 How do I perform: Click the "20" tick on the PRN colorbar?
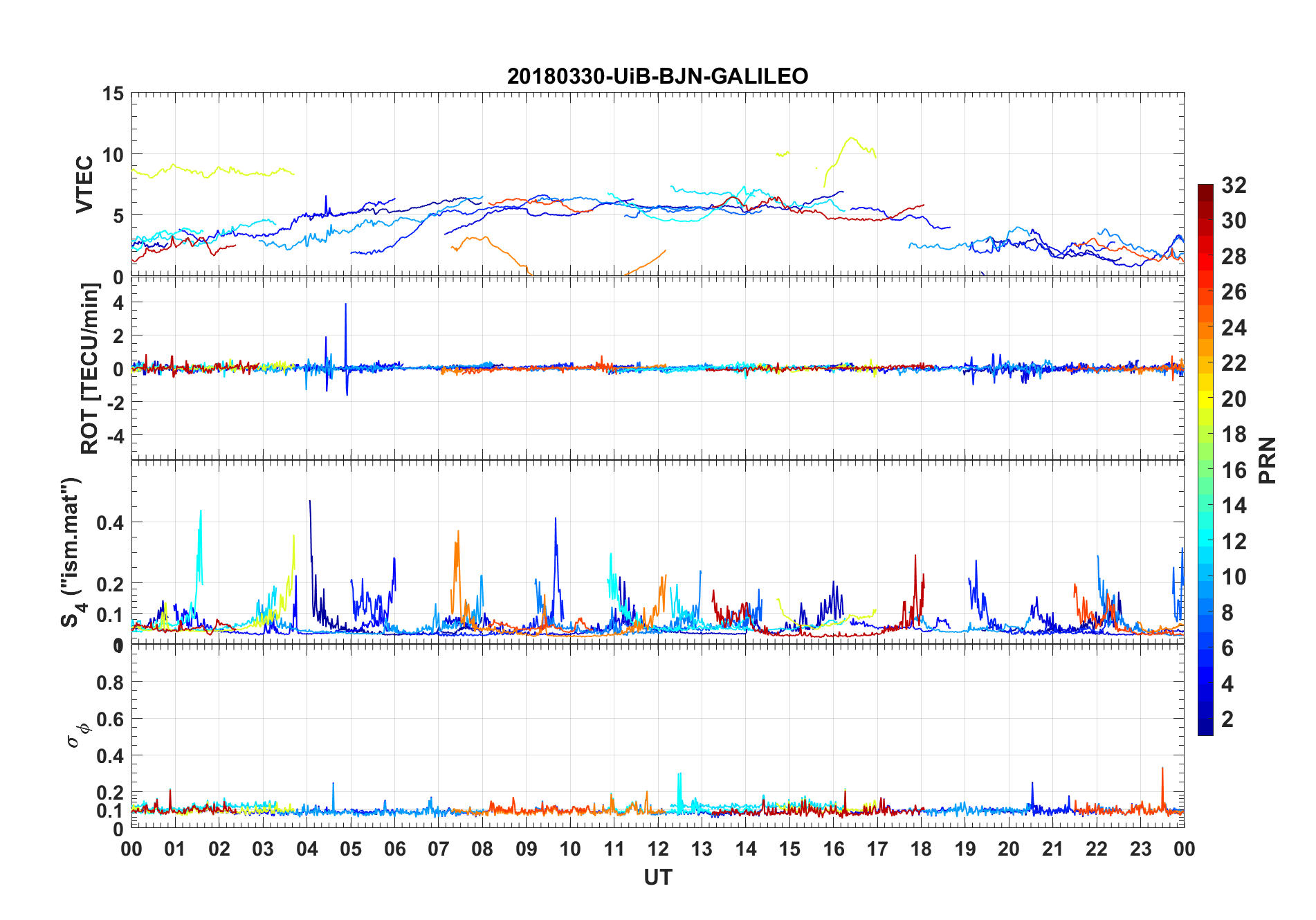pyautogui.click(x=1234, y=399)
